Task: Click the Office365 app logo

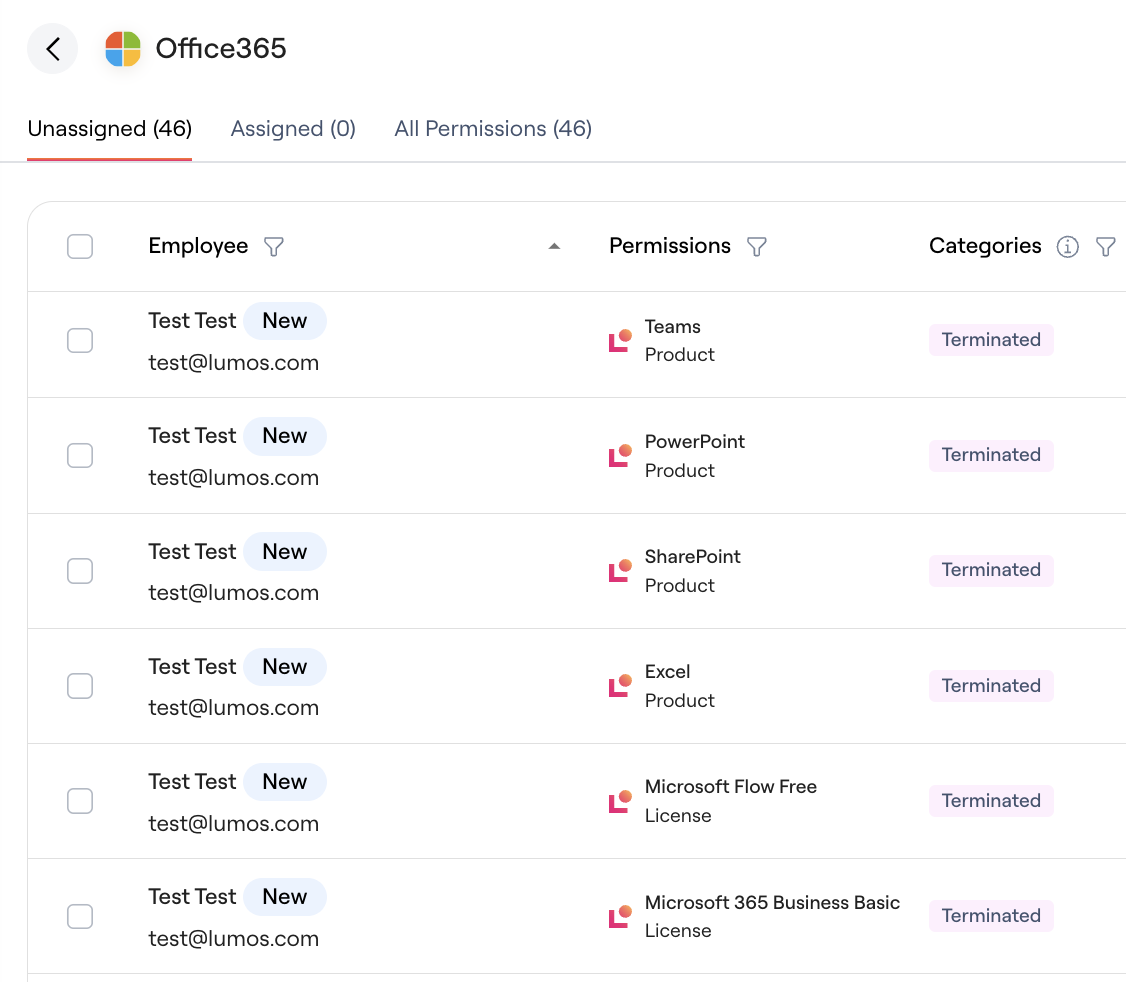Action: tap(123, 49)
